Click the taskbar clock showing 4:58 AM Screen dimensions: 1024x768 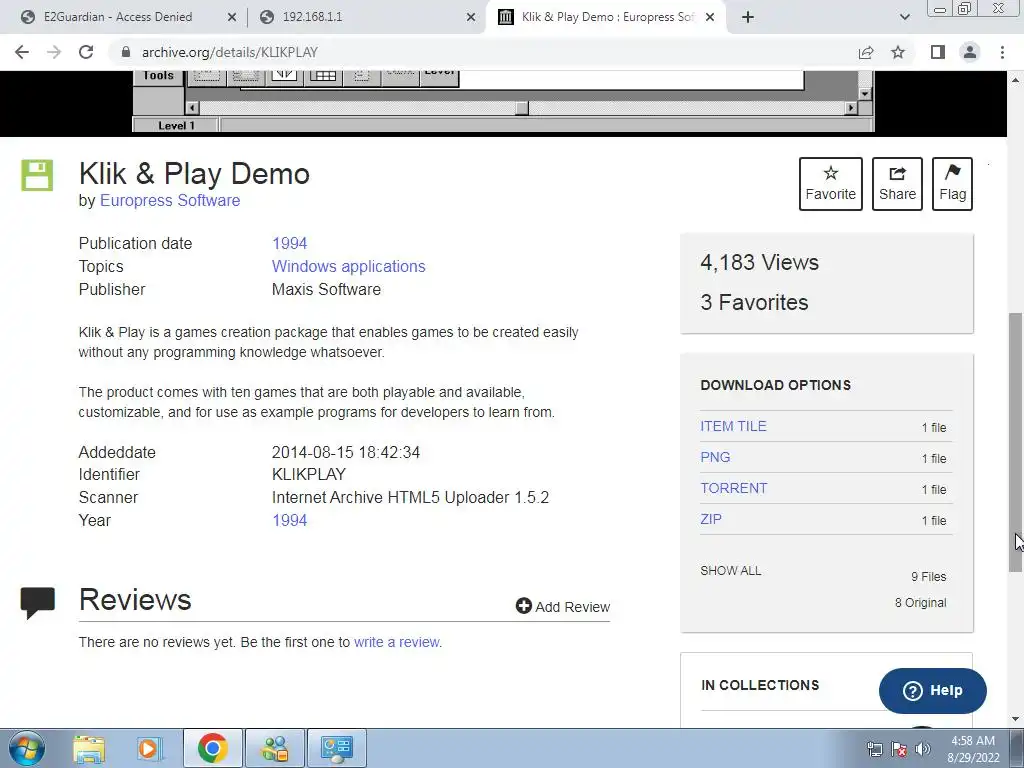pyautogui.click(x=973, y=749)
